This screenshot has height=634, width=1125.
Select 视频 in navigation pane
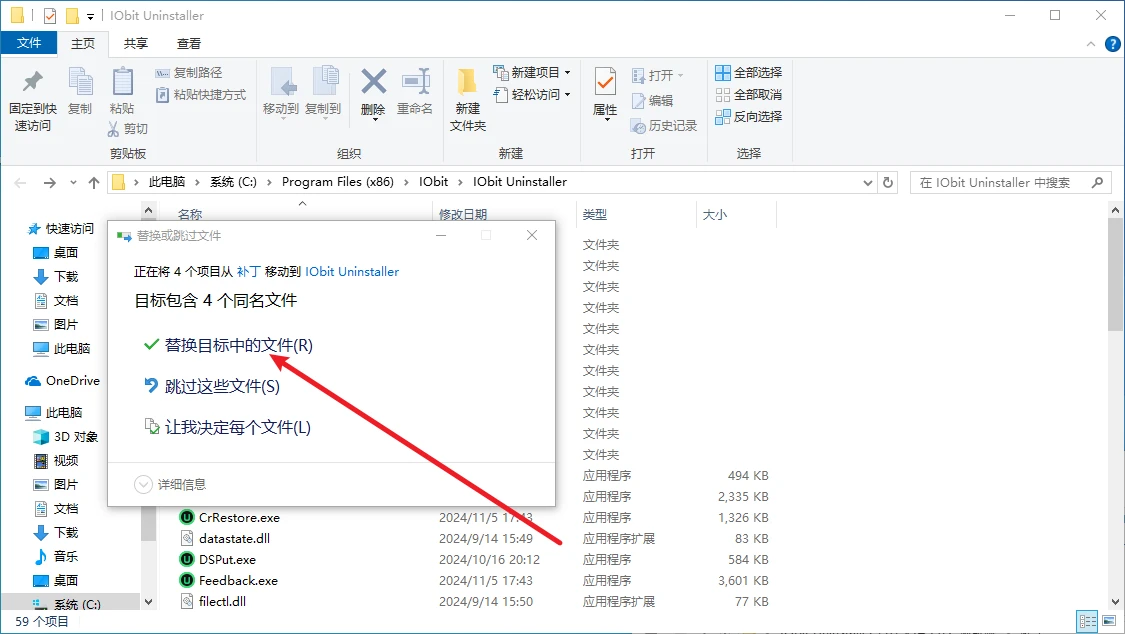click(x=56, y=460)
